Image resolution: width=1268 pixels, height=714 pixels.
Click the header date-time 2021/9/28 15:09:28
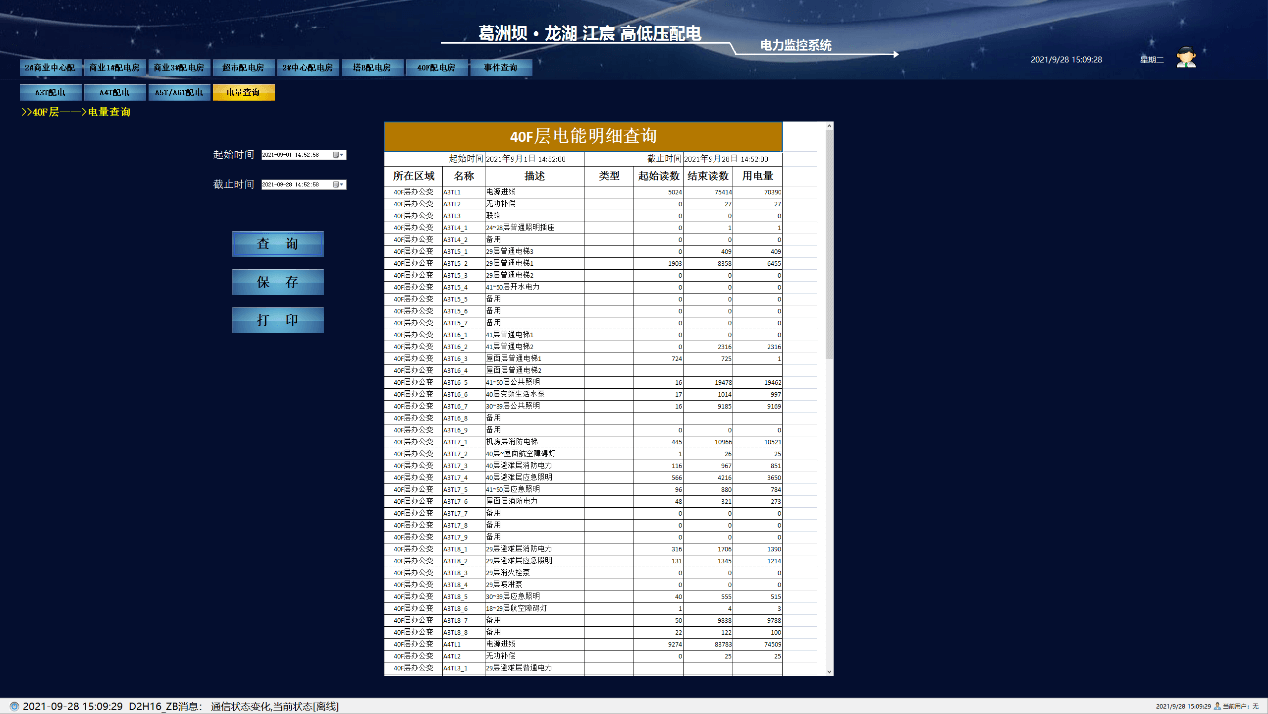pos(1066,60)
